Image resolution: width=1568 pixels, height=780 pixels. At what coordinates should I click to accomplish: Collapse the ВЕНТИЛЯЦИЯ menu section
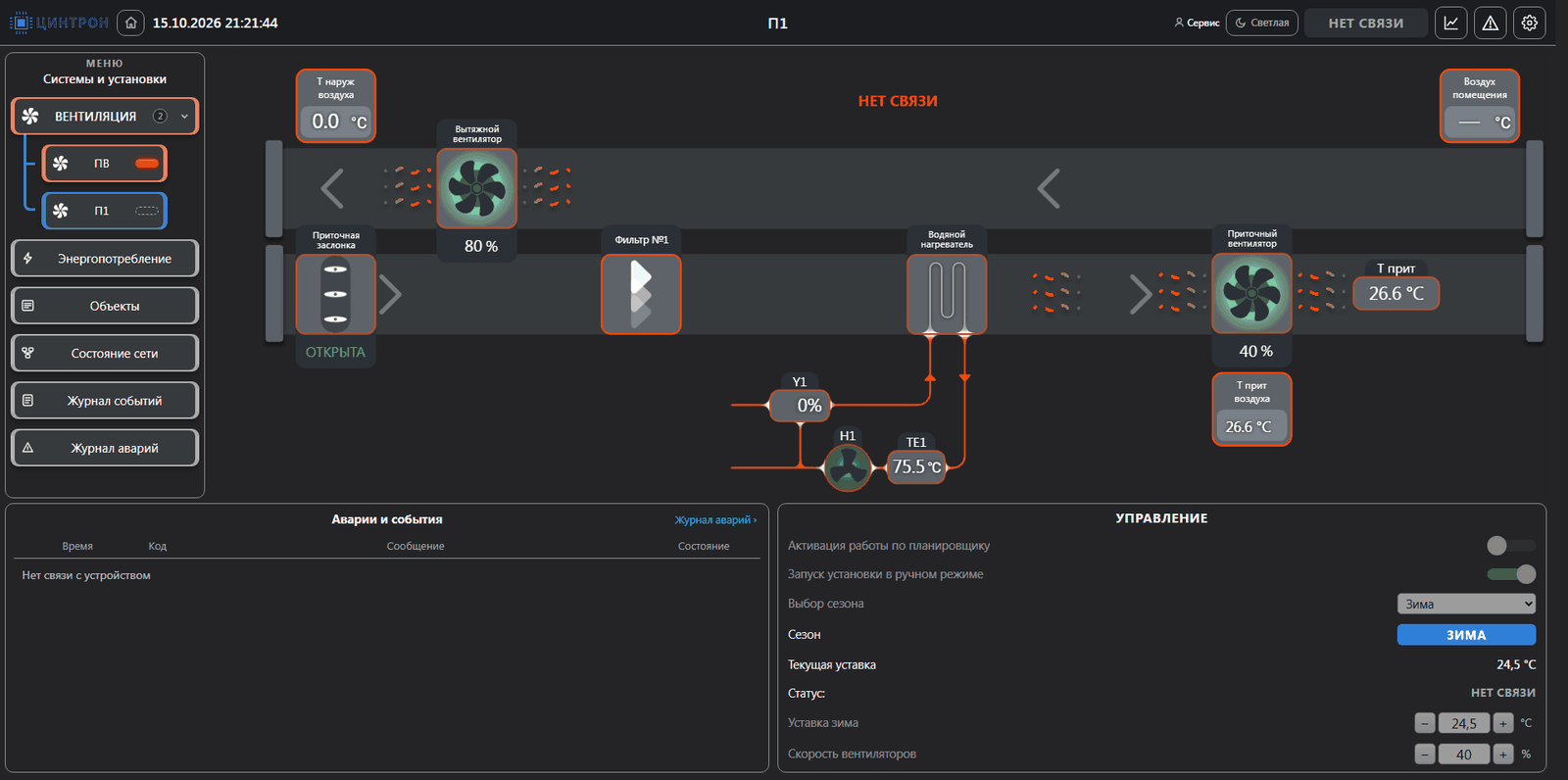pos(184,116)
